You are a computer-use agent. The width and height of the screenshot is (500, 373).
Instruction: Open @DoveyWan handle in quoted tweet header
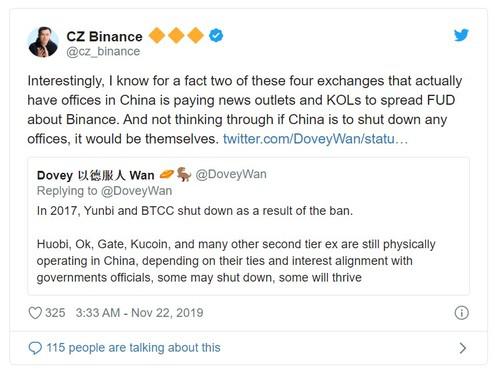231,174
